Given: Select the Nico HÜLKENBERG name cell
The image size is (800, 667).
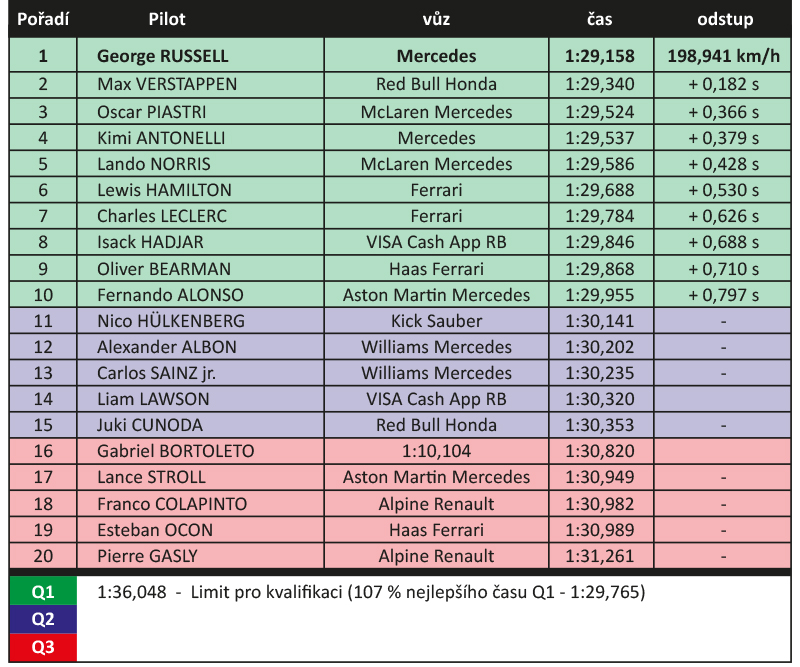Looking at the screenshot, I should click(171, 321).
